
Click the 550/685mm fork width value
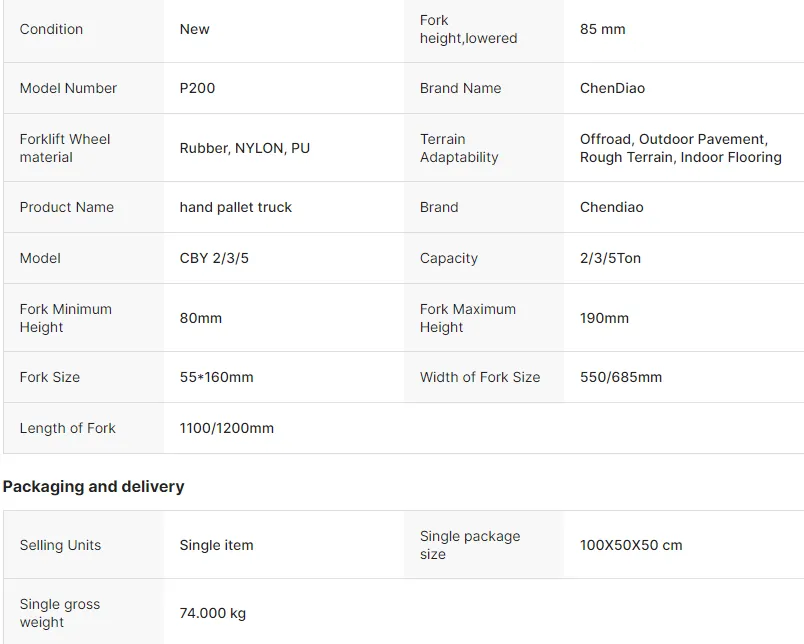pos(621,377)
